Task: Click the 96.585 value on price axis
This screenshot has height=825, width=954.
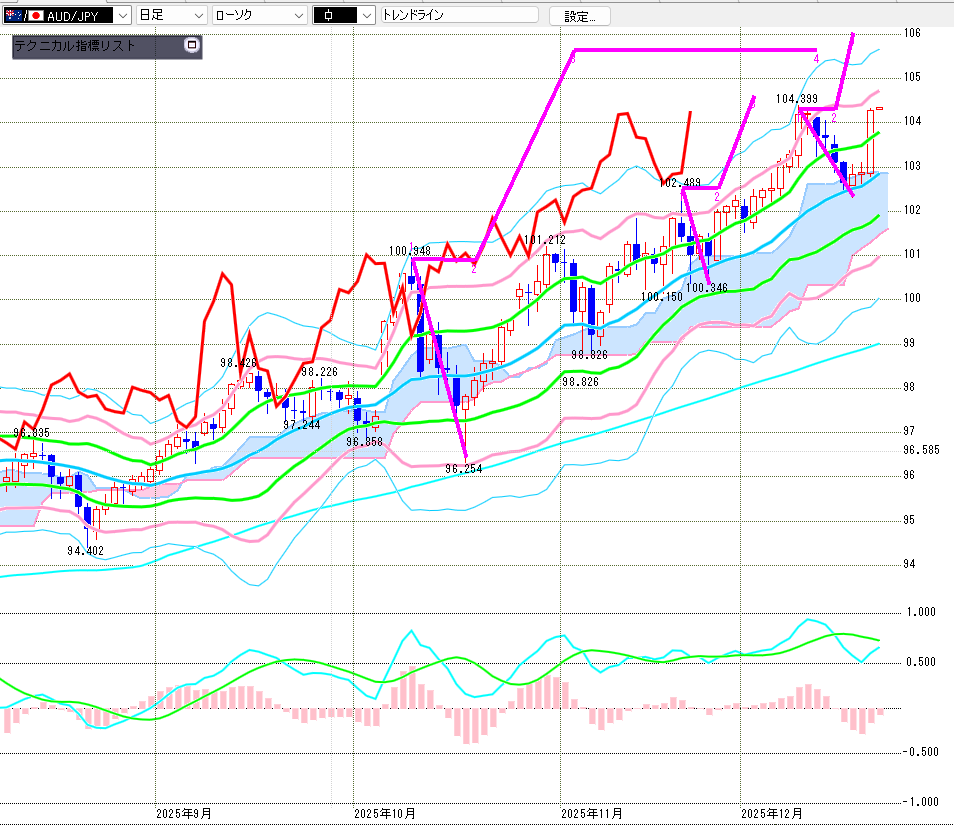Action: point(921,450)
